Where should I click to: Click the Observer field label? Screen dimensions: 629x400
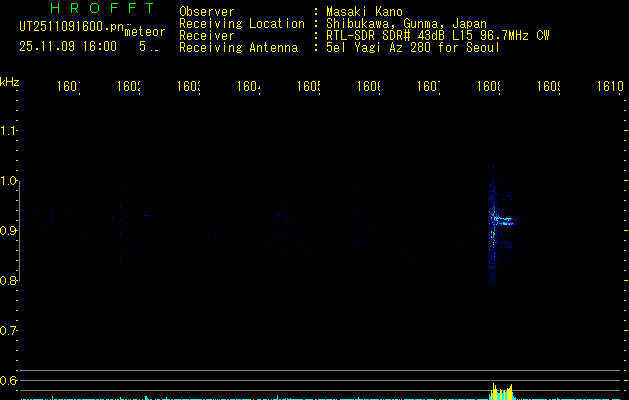pyautogui.click(x=207, y=11)
